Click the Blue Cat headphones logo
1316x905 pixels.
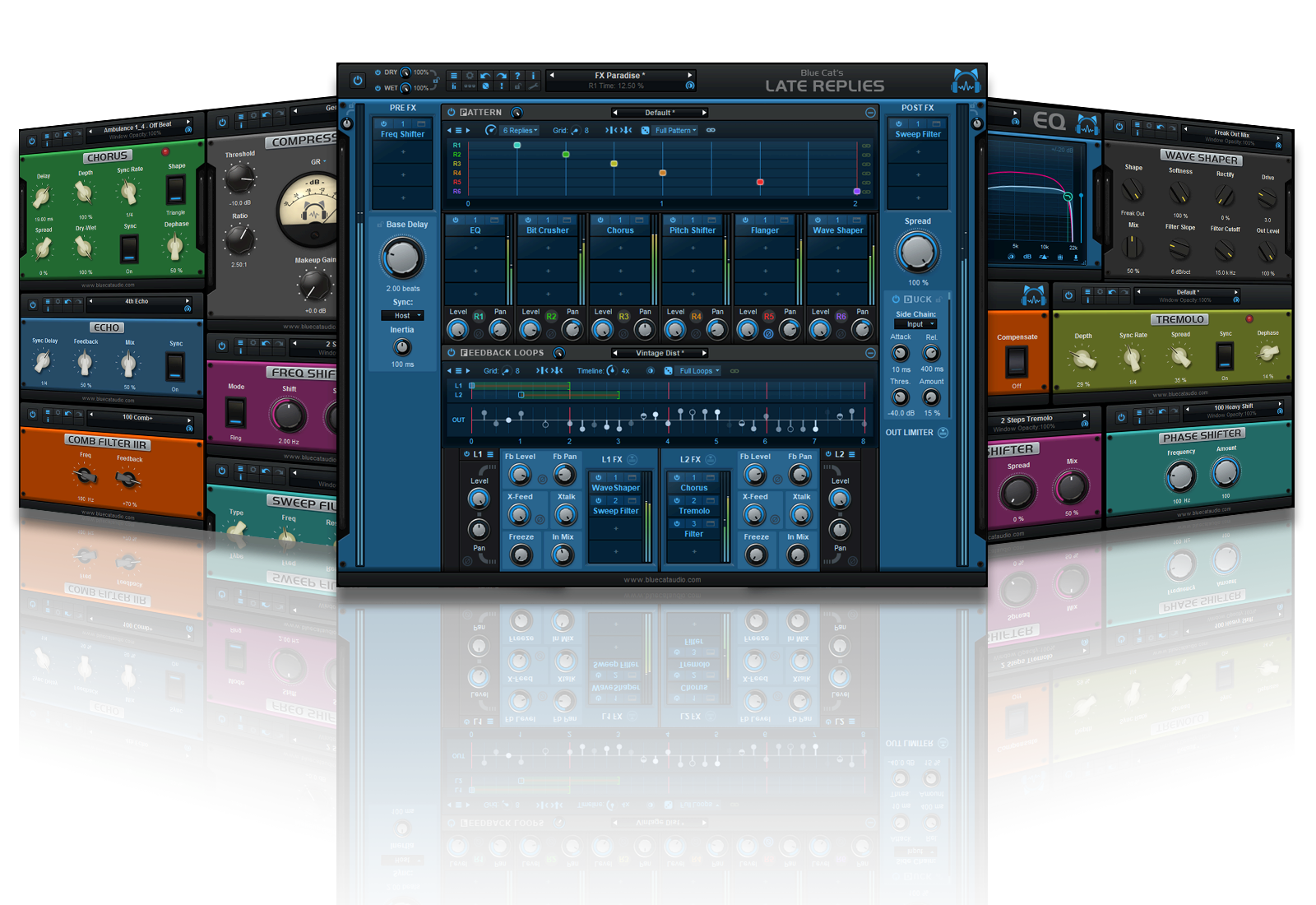(966, 81)
